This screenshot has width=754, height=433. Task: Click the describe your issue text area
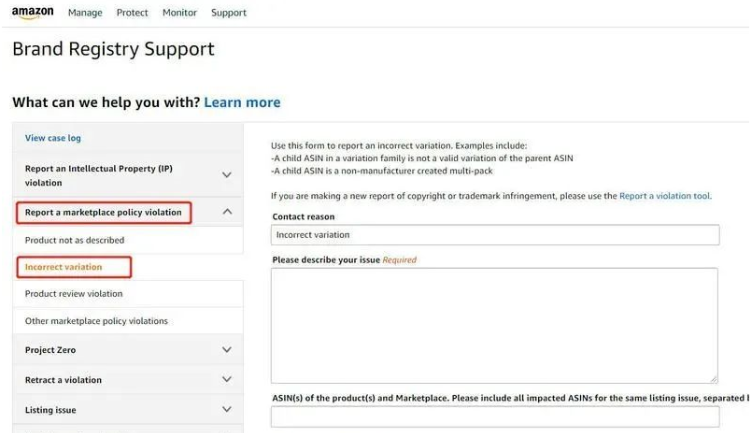point(495,325)
